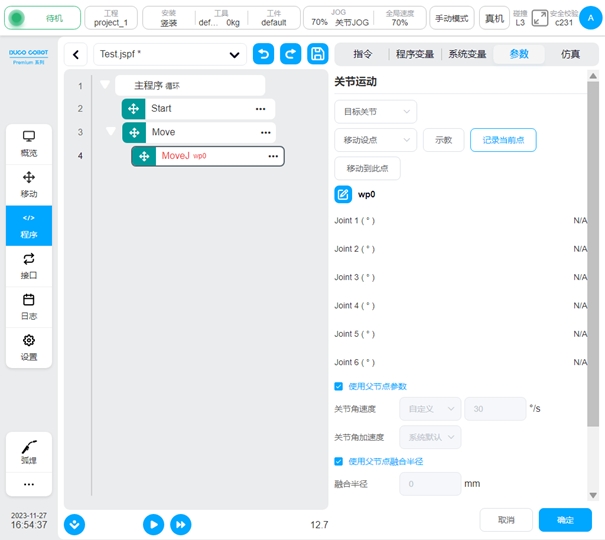
Task: Click the 记录当前点 button
Action: pos(503,140)
